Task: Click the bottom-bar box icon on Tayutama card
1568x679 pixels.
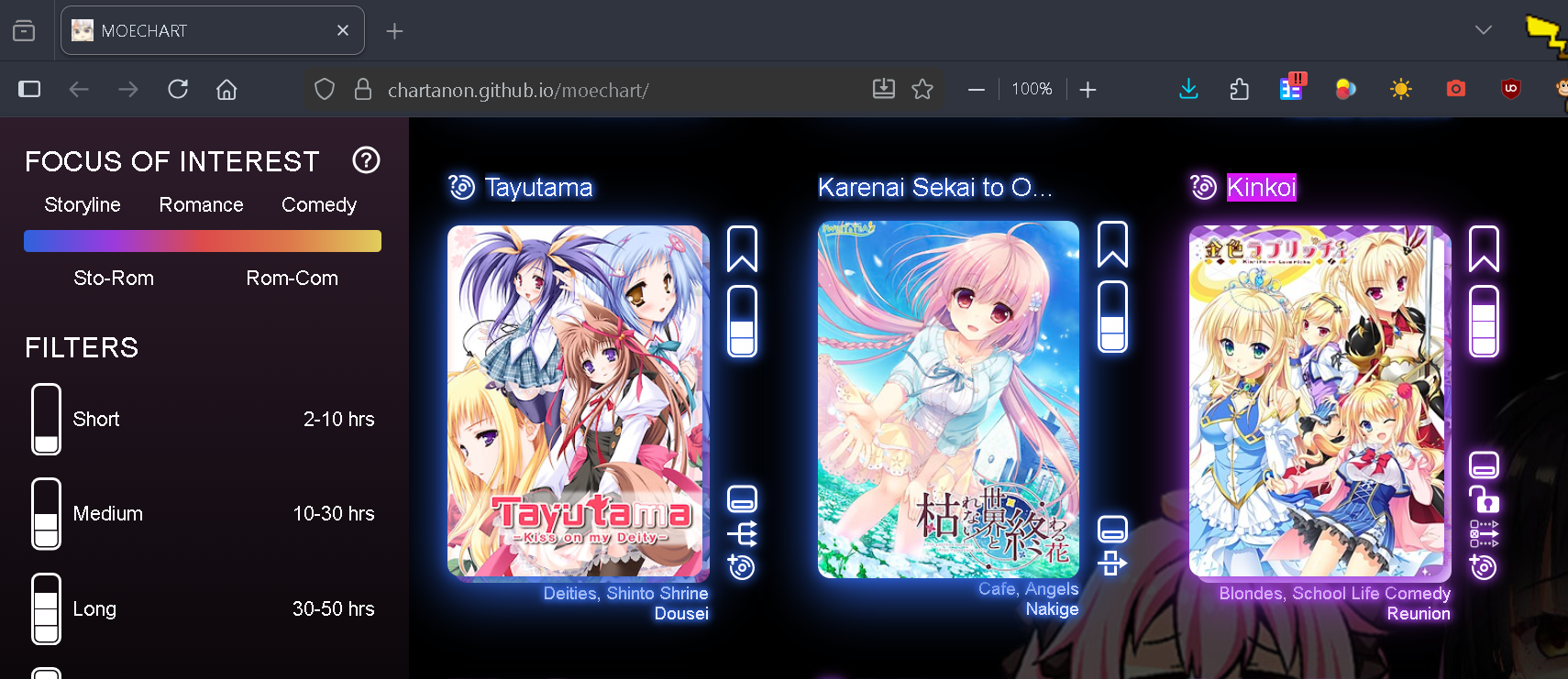Action: [742, 499]
